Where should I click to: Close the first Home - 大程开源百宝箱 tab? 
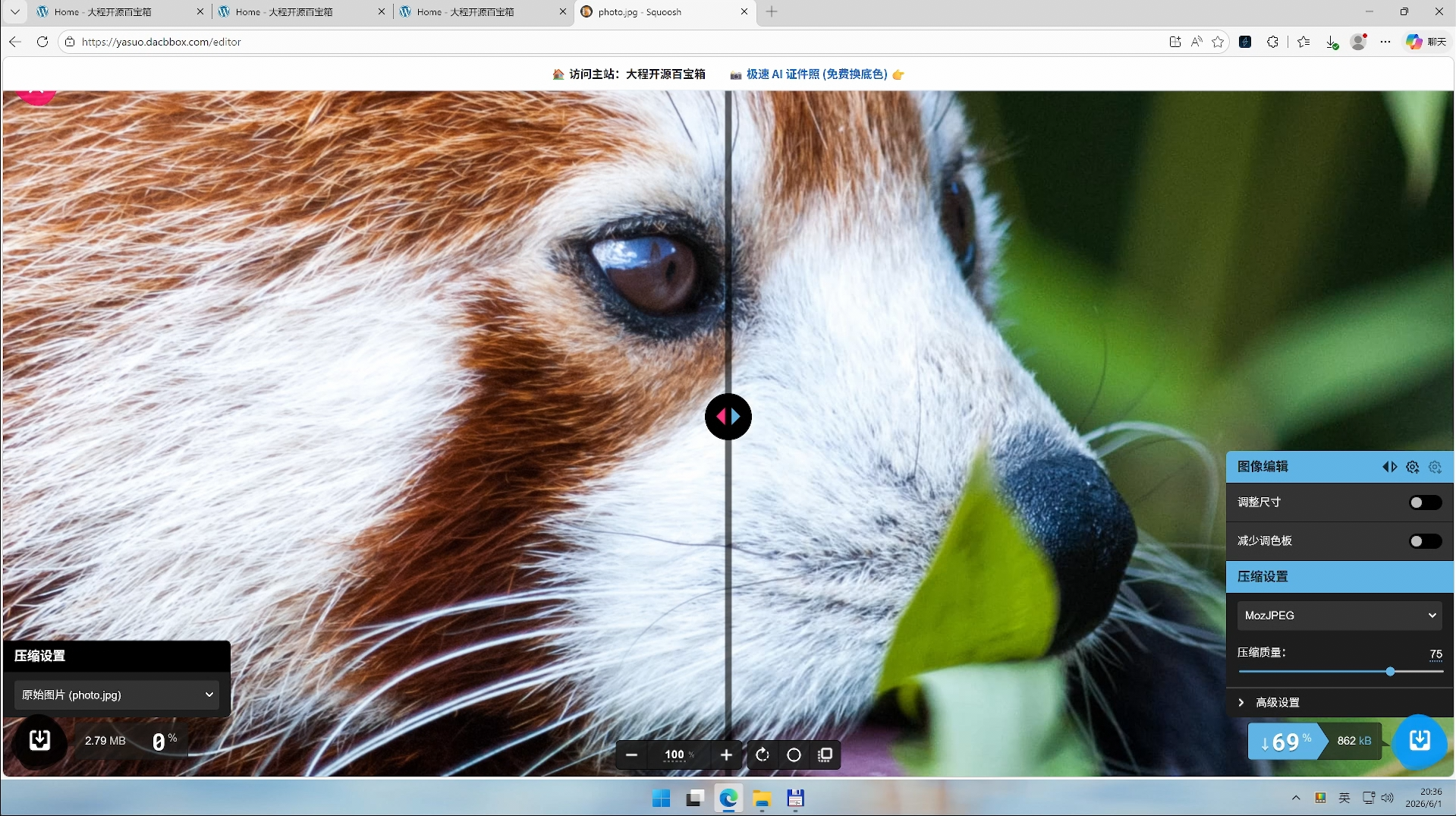pos(200,11)
